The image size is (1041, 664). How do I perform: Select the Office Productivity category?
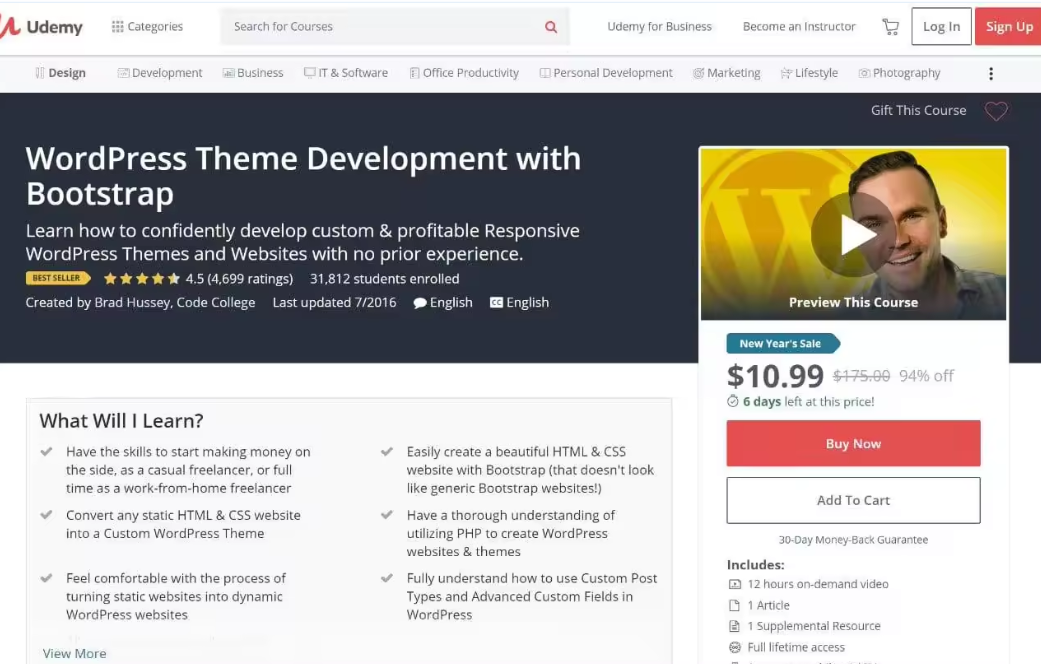464,73
